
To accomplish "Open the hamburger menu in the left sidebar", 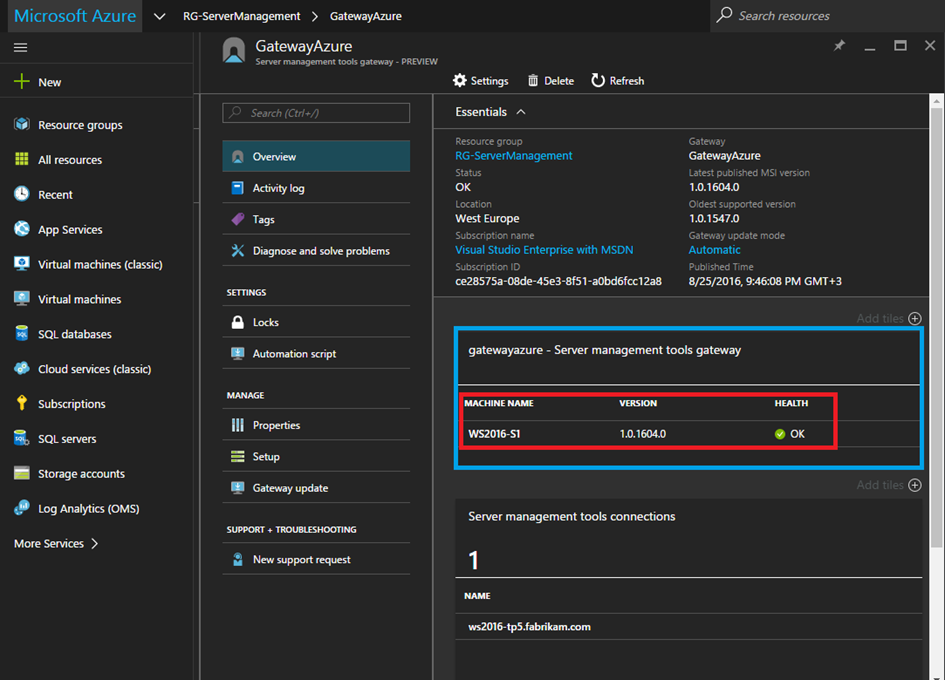I will tap(20, 48).
